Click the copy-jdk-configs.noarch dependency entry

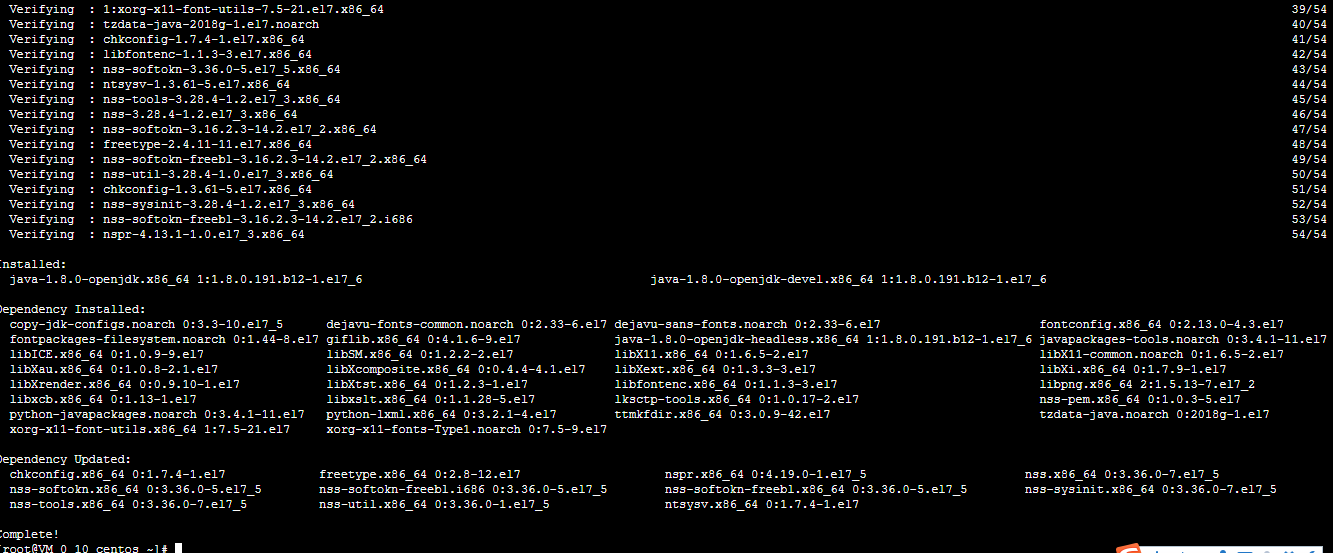click(146, 324)
